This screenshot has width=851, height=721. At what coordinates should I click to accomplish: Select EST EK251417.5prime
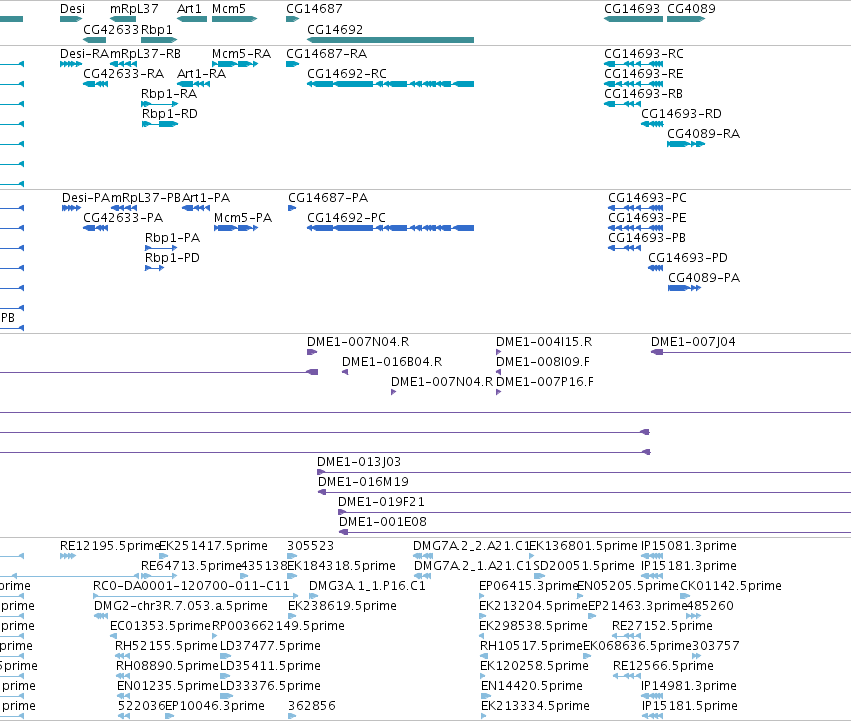[213, 546]
